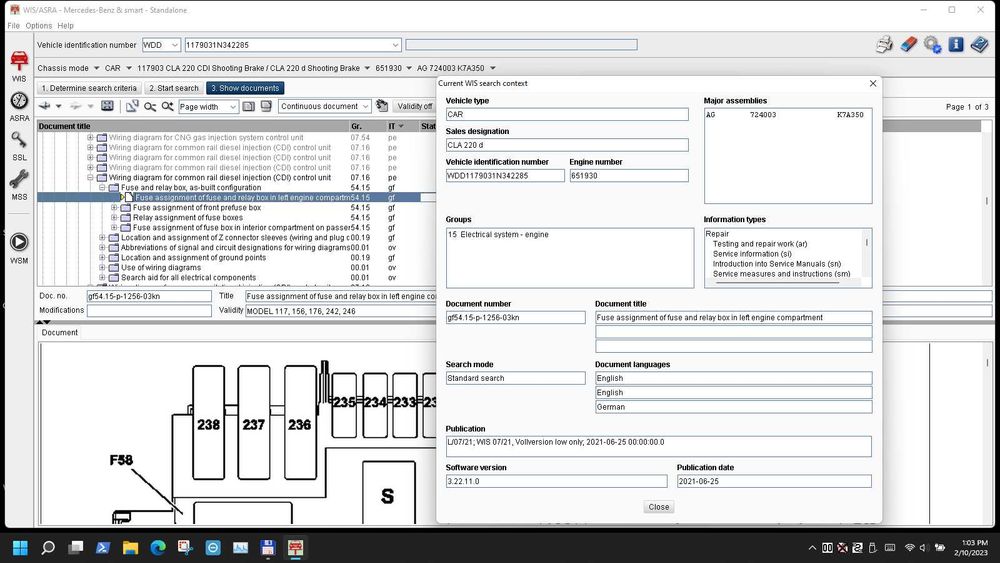This screenshot has height=563, width=1000.
Task: Click the zoom out magnifier icon
Action: point(151,107)
